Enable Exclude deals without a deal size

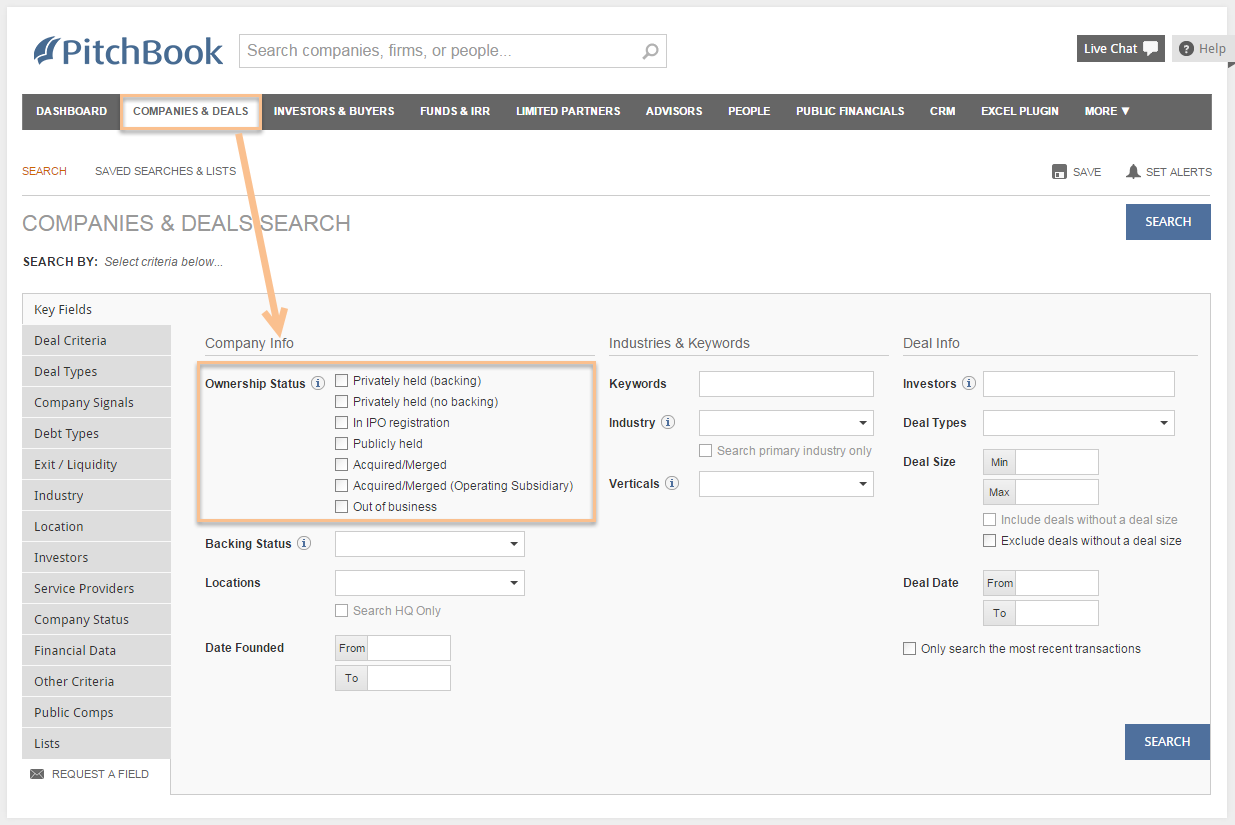(990, 540)
